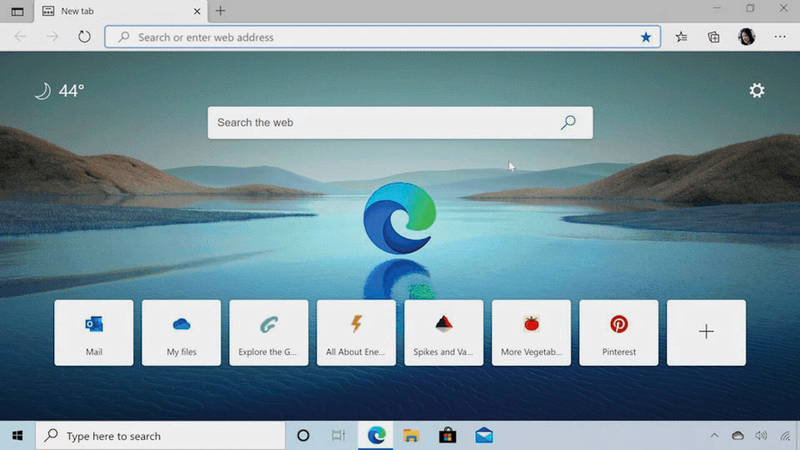Open page settings gear icon
Viewport: 800px width, 450px height.
(x=757, y=91)
